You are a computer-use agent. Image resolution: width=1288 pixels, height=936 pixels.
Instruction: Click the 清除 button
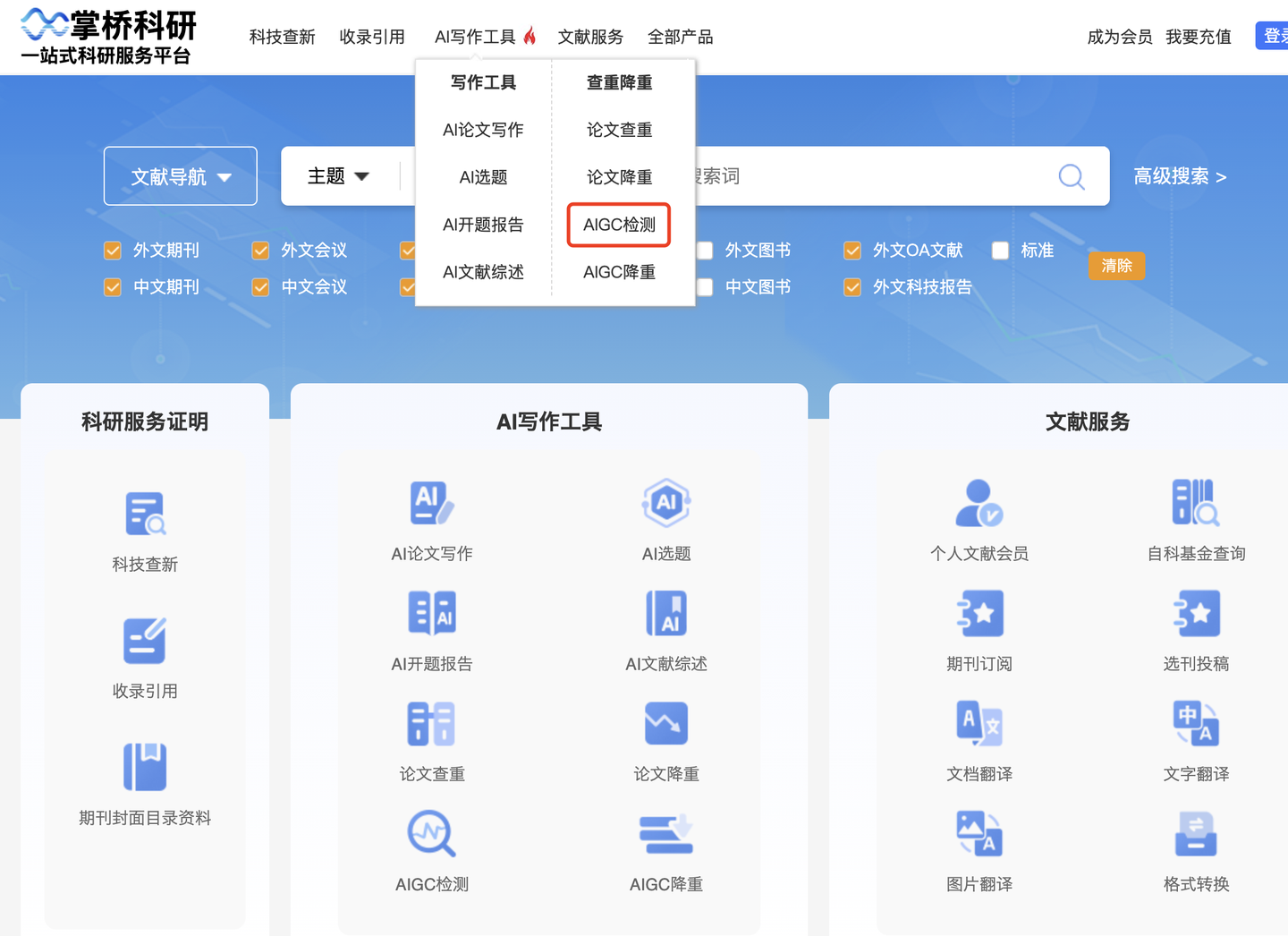click(x=1116, y=266)
